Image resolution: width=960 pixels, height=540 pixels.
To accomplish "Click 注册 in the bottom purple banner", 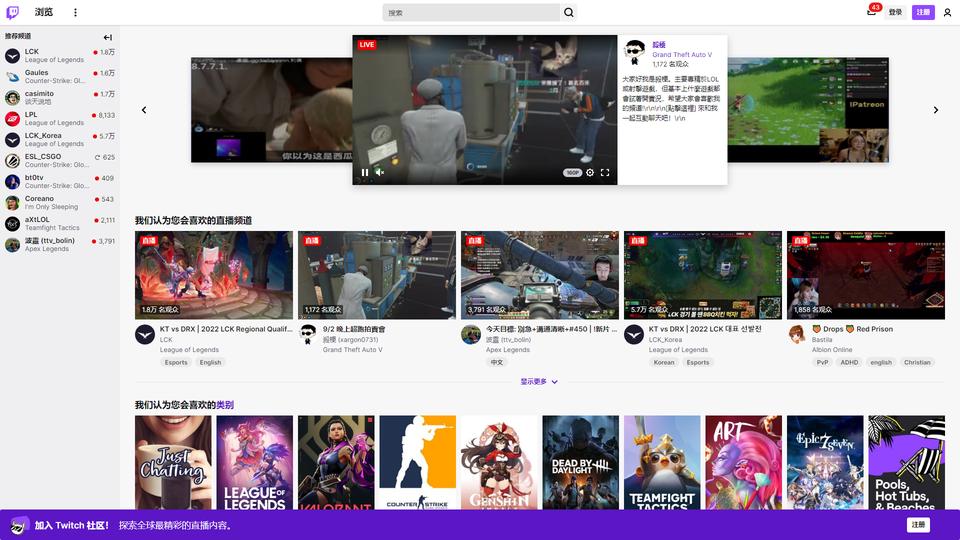I will tap(918, 525).
